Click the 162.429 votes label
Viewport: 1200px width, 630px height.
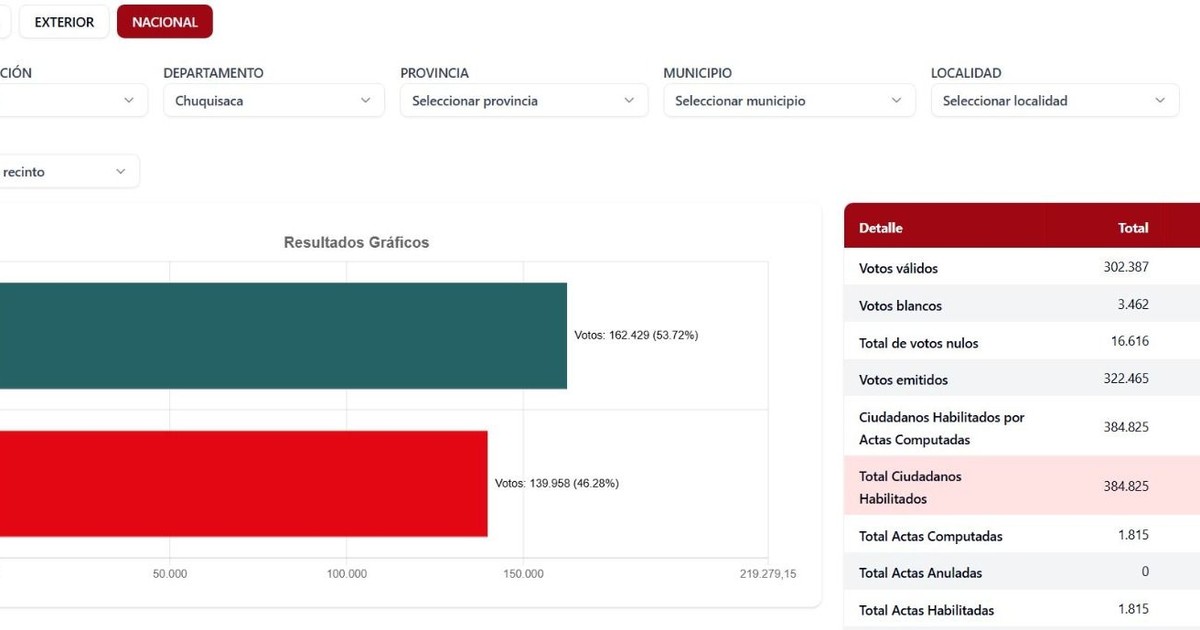(636, 336)
